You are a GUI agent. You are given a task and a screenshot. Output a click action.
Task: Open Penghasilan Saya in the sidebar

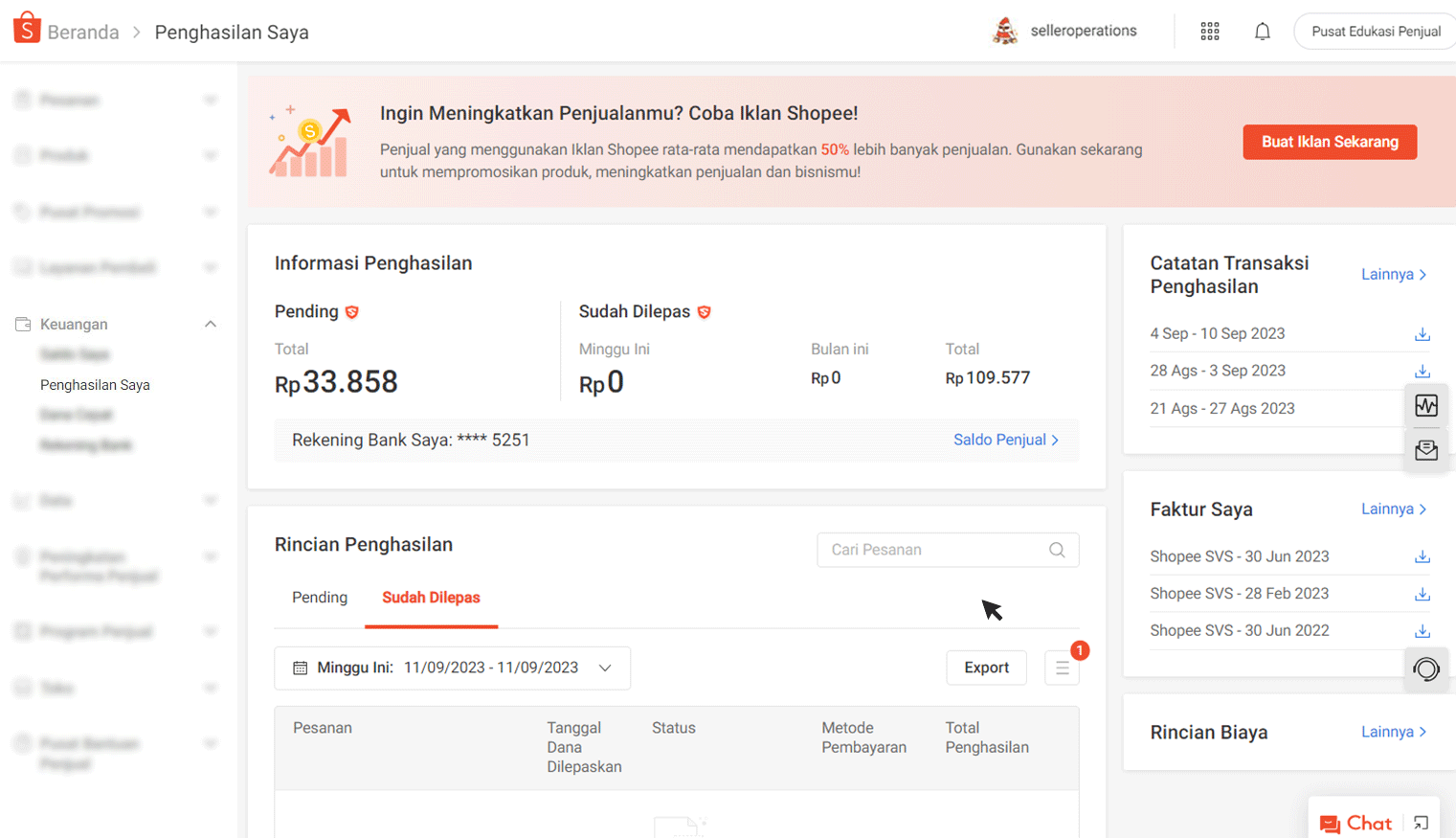click(x=95, y=385)
